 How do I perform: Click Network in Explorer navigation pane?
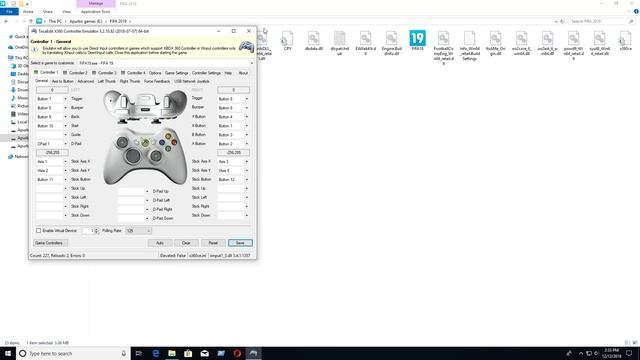point(19,157)
